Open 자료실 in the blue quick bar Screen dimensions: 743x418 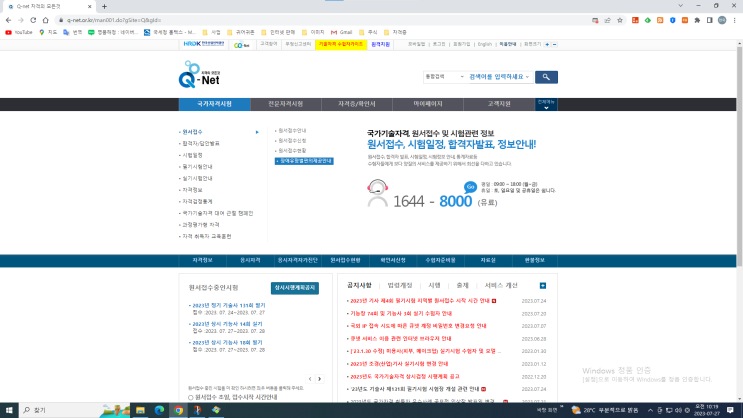click(488, 260)
